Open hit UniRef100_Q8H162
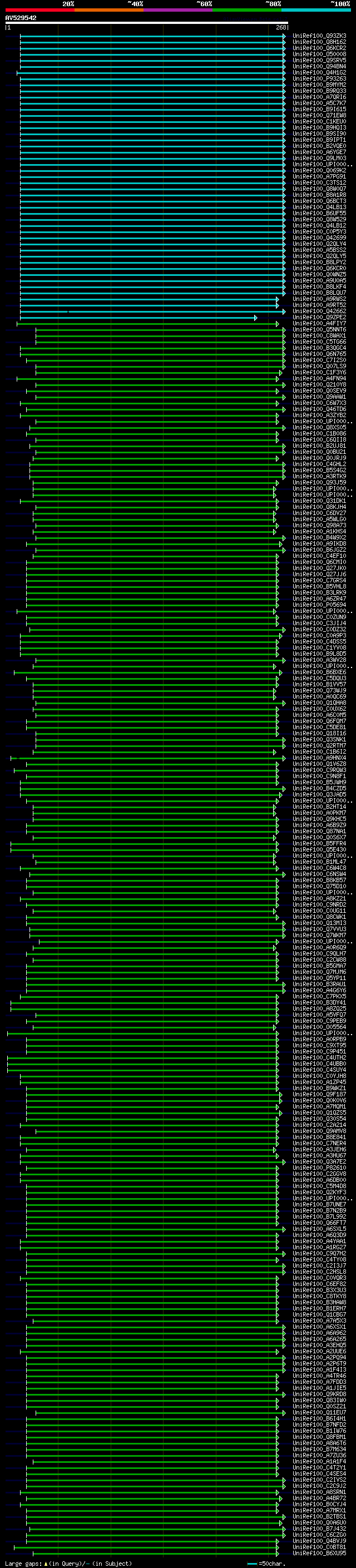This screenshot has height=1568, width=356. pyautogui.click(x=319, y=42)
